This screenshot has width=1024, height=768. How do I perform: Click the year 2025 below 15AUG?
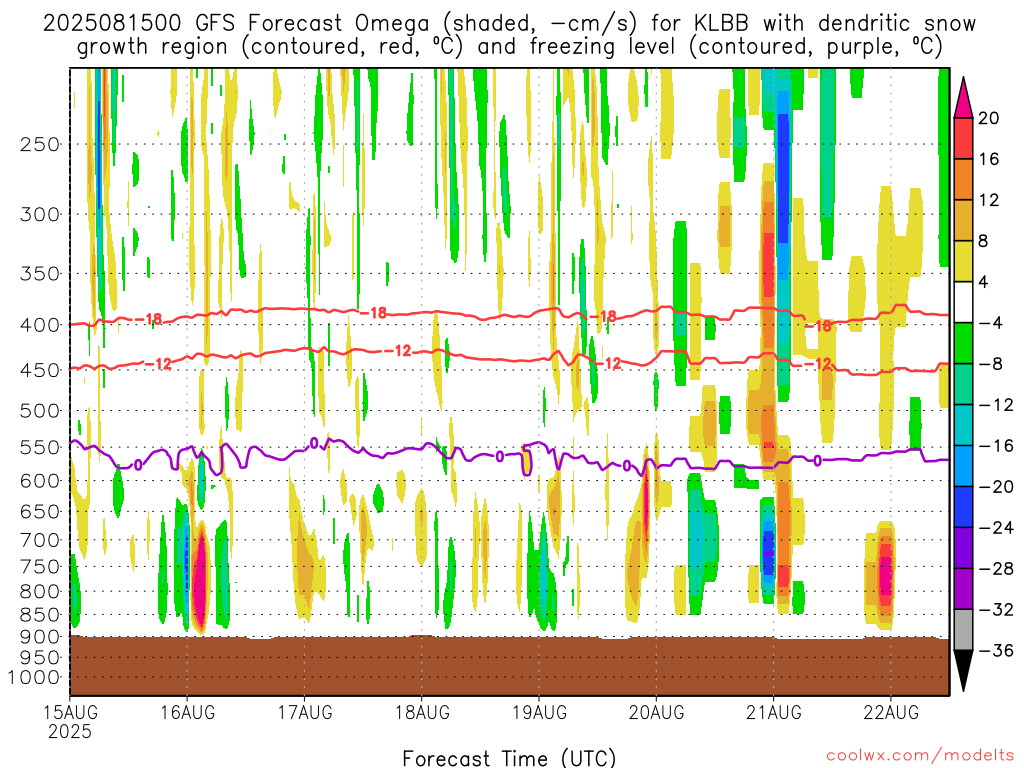coord(70,731)
